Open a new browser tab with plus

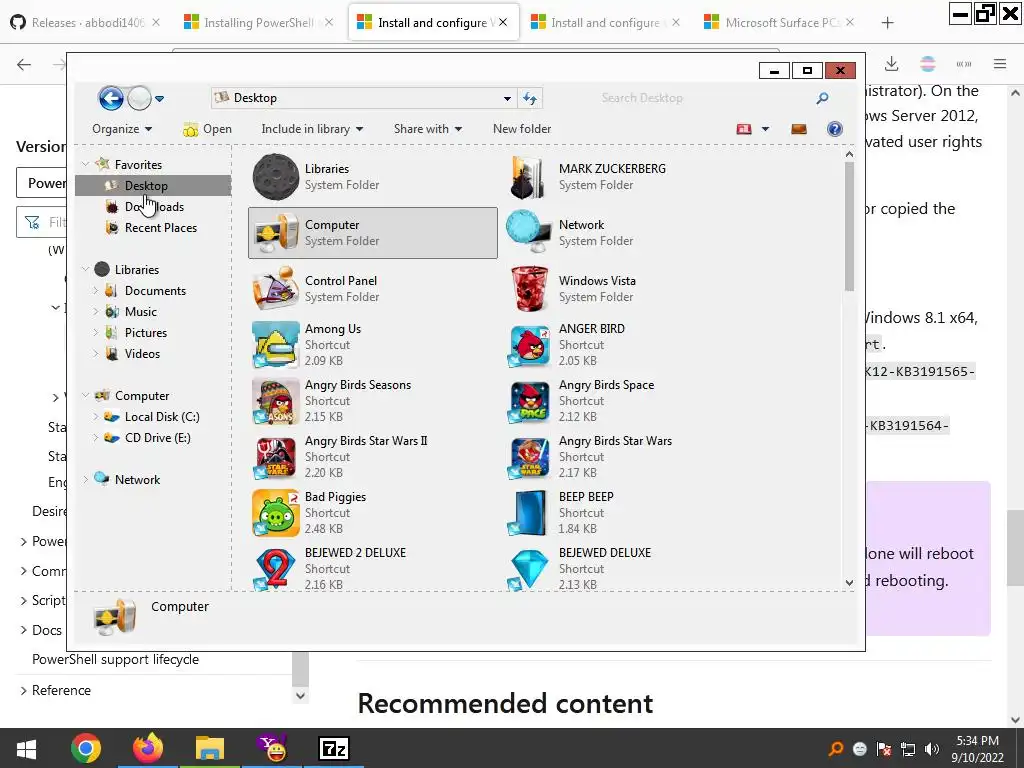pos(887,23)
